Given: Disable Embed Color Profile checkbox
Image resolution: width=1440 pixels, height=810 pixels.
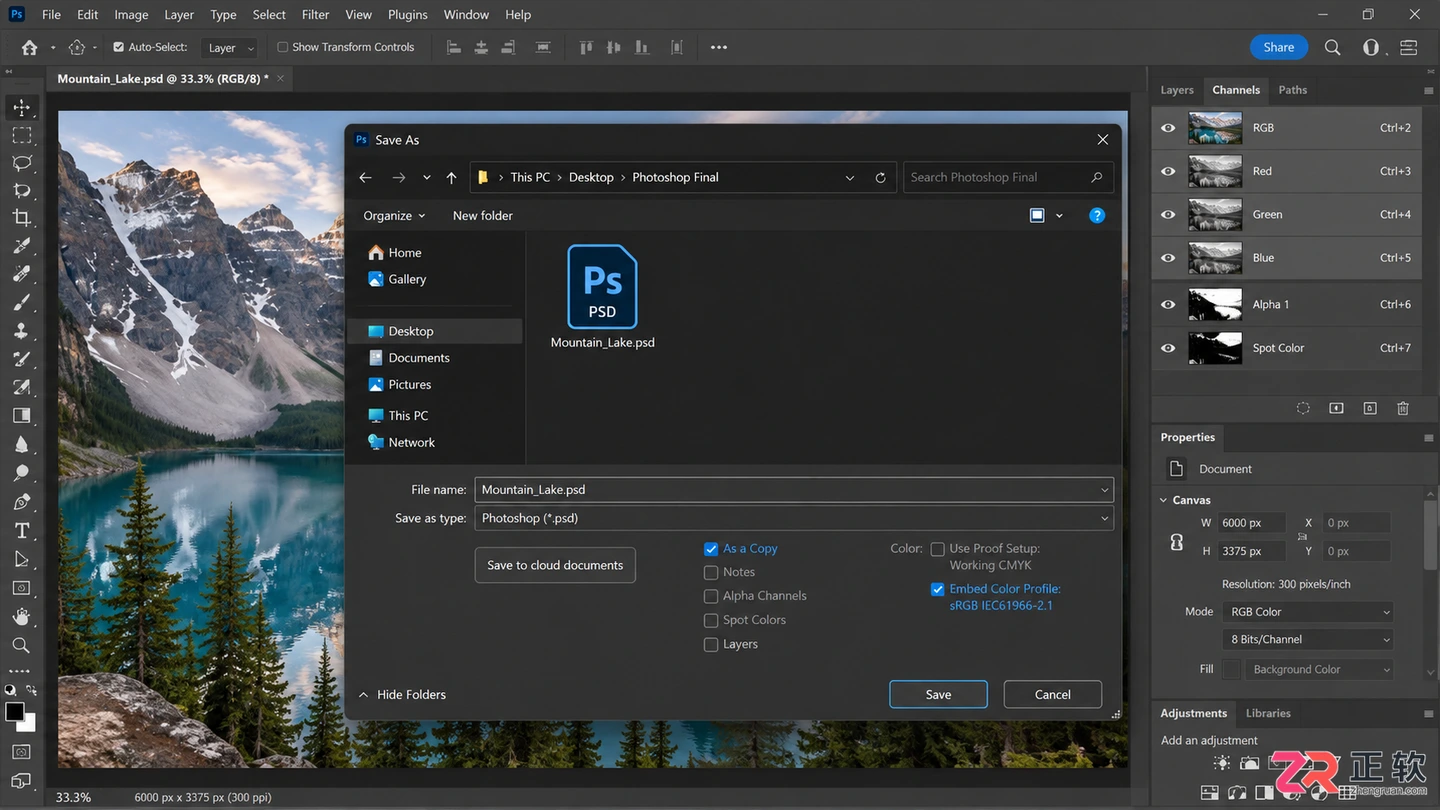Looking at the screenshot, I should tap(937, 590).
